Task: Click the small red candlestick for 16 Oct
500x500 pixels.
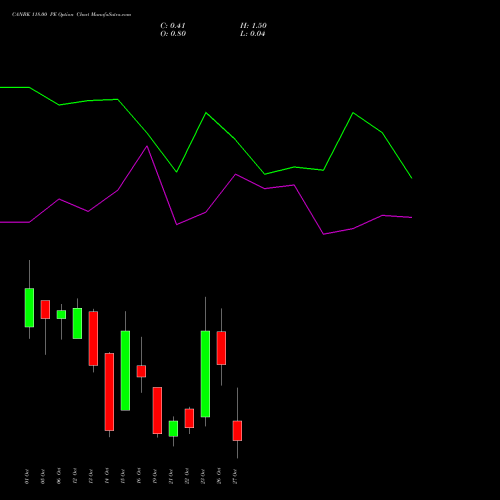Action: click(x=141, y=371)
